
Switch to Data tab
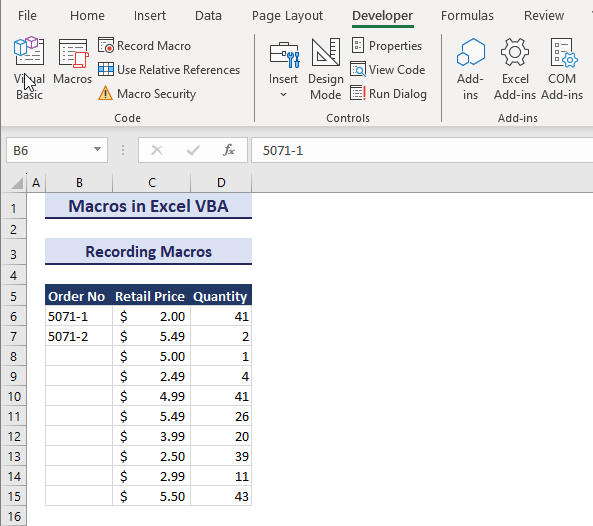coord(208,16)
